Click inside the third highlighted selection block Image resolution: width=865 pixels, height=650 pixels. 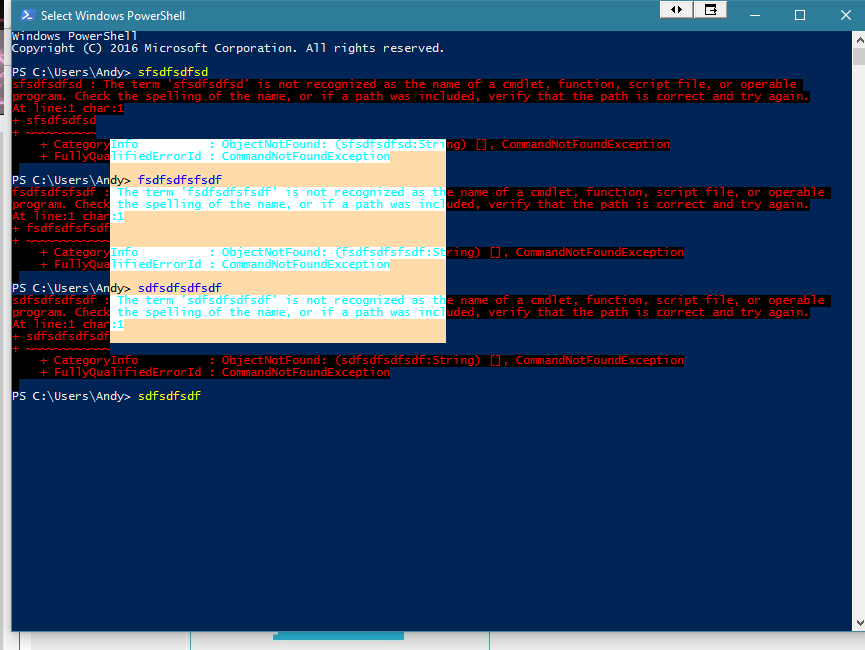(x=277, y=320)
